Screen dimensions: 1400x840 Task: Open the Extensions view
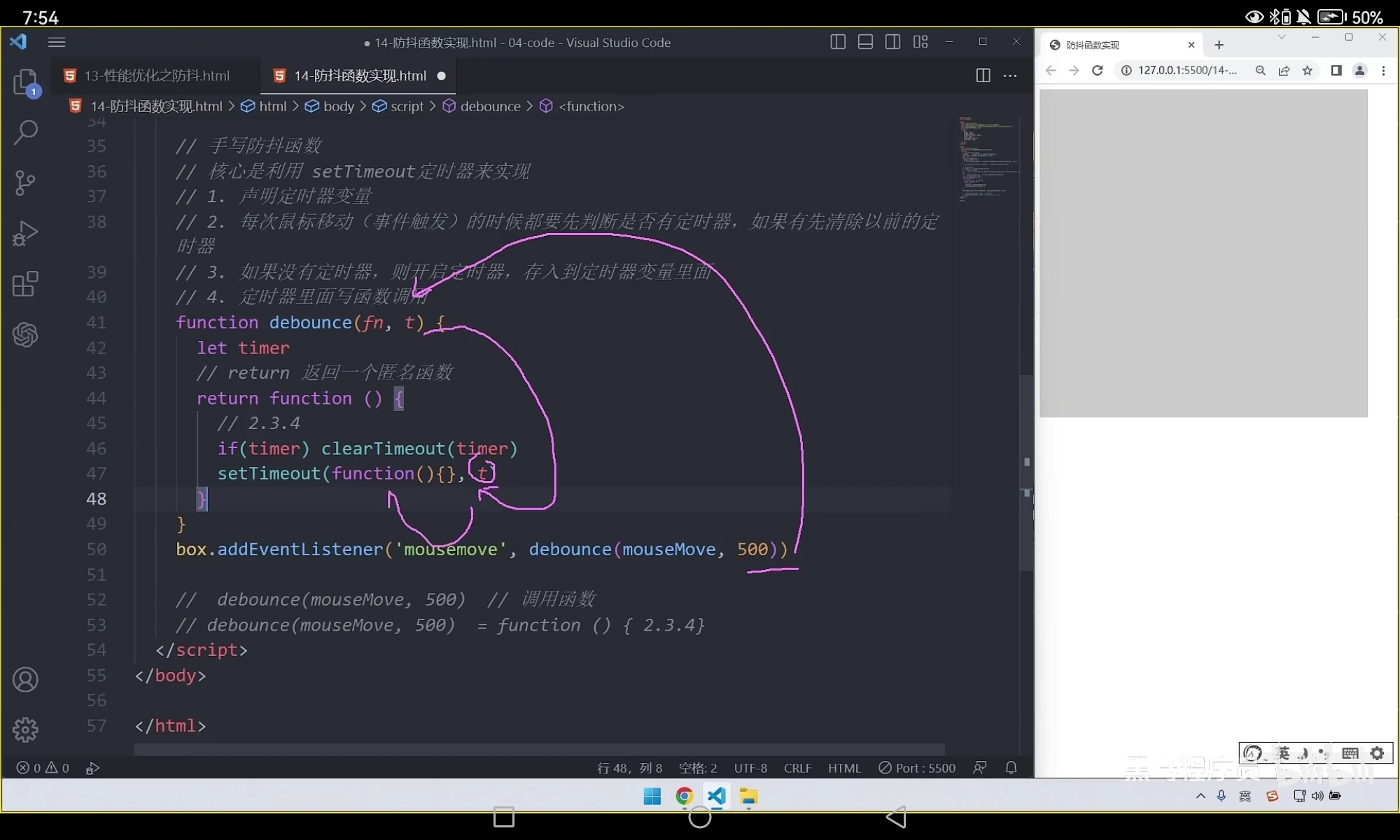point(25,284)
